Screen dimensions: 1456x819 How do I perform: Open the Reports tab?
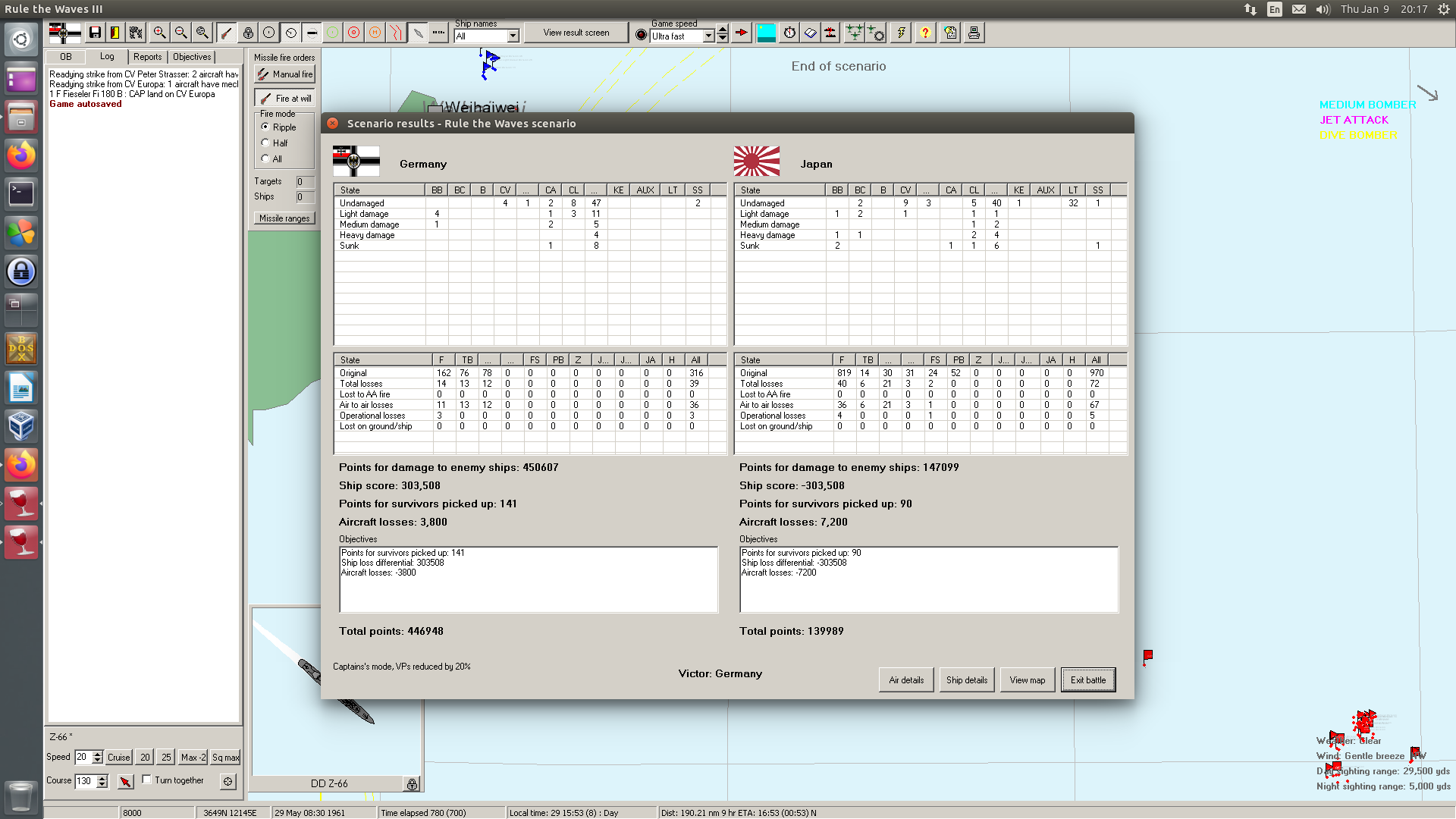[x=147, y=57]
